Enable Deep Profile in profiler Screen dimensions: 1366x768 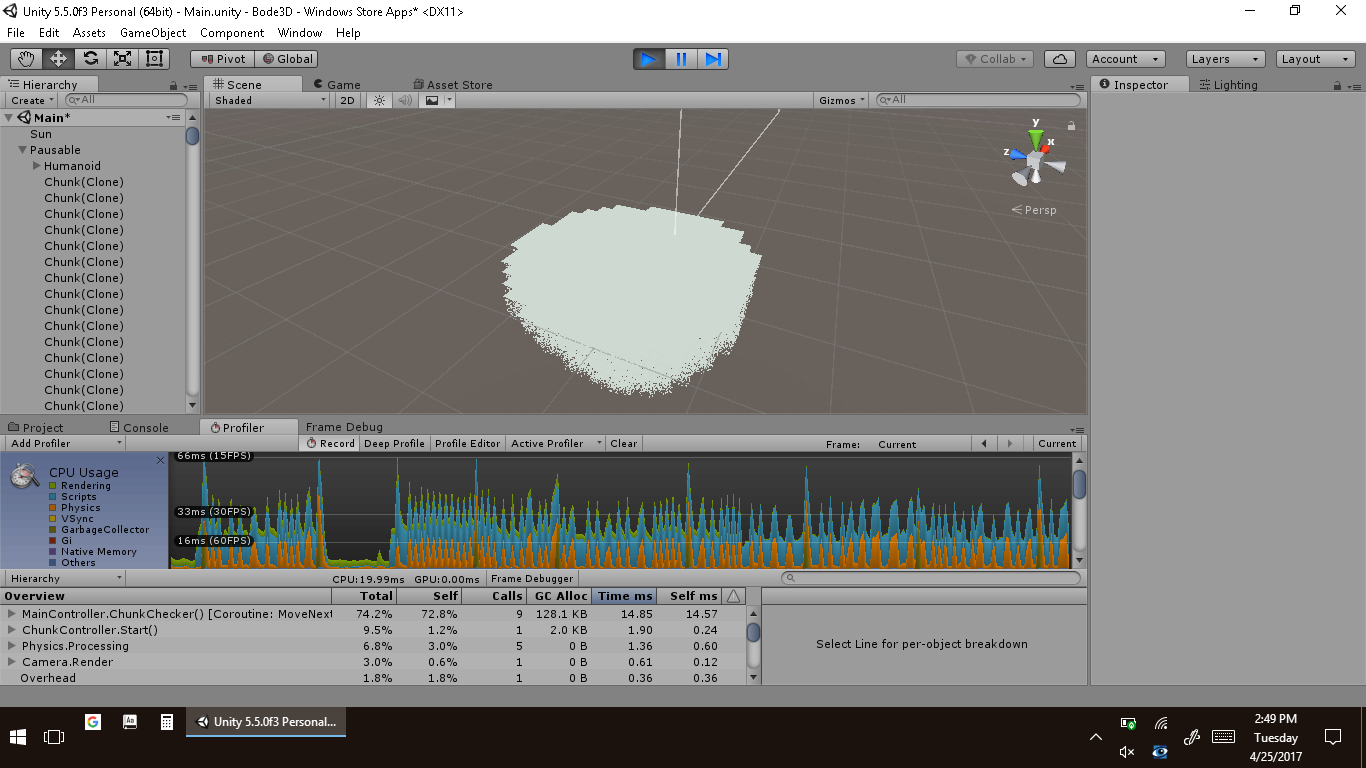(x=394, y=443)
